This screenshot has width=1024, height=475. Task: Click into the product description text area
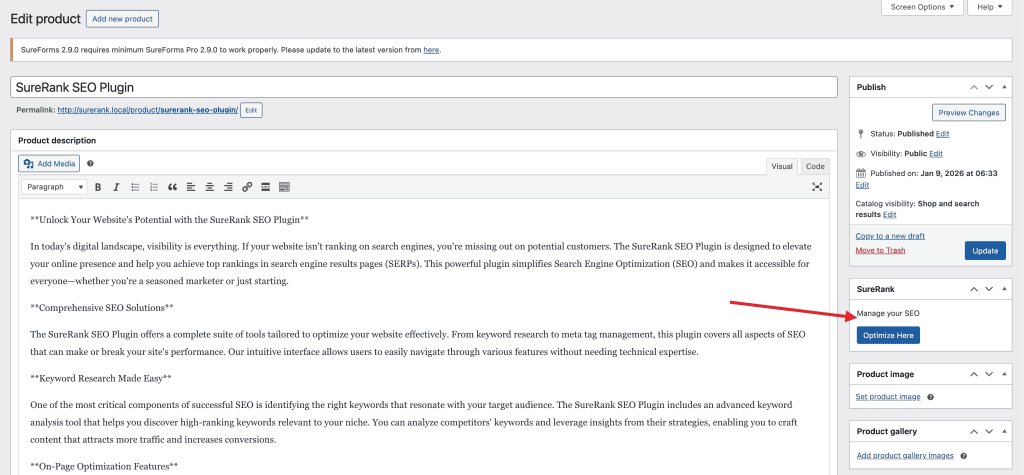click(424, 336)
